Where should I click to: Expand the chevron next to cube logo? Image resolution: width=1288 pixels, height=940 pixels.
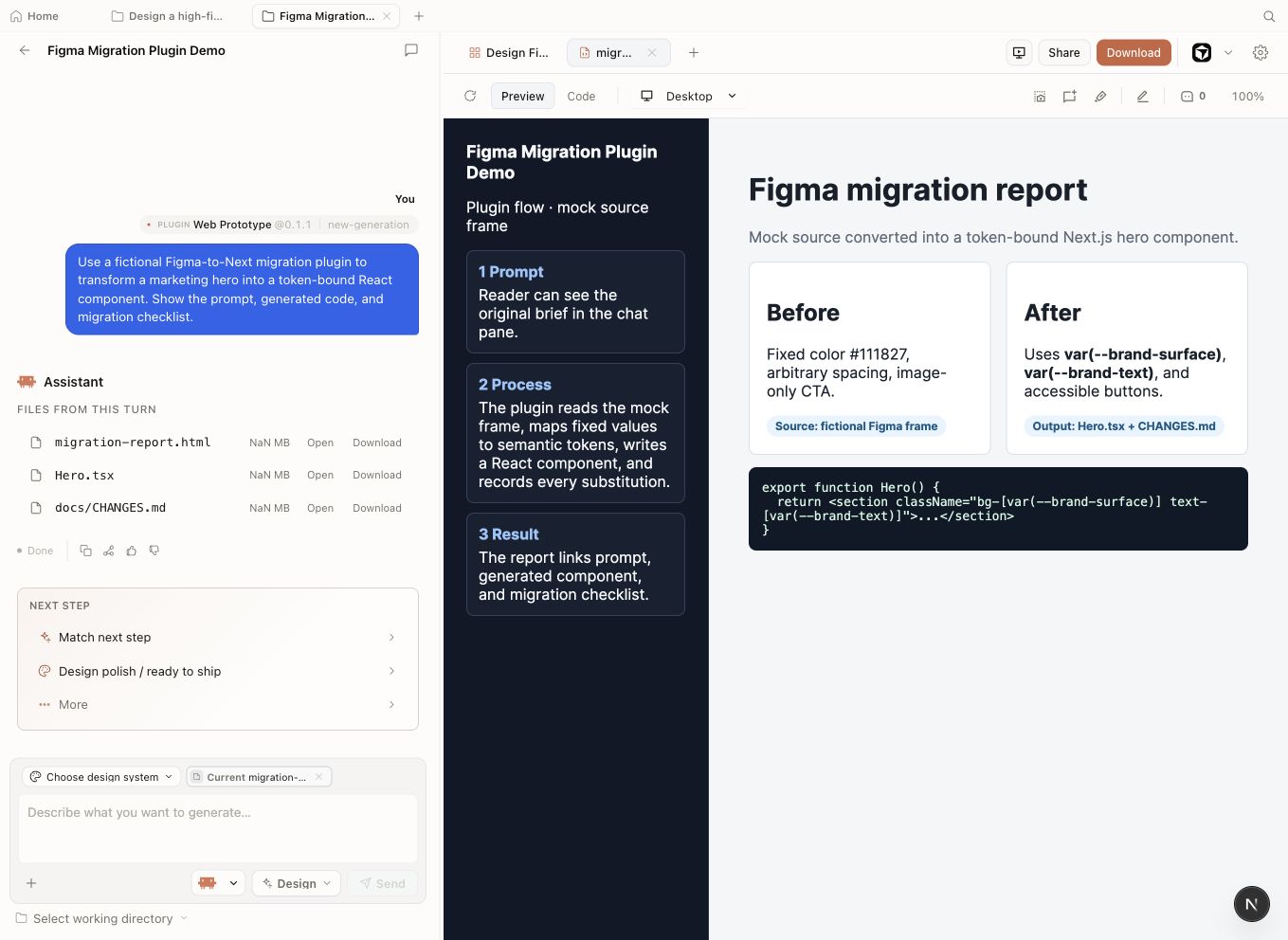(1228, 53)
